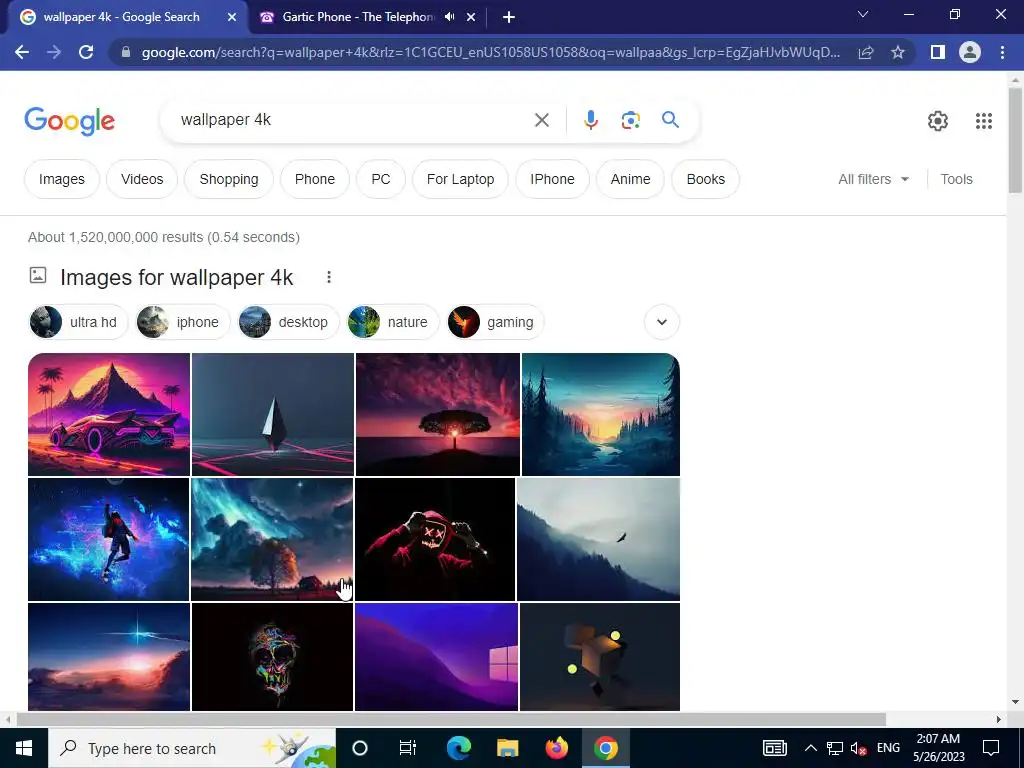Screen dimensions: 1024x768
Task: Open the glowing tree red sky wallpaper
Action: [x=438, y=414]
